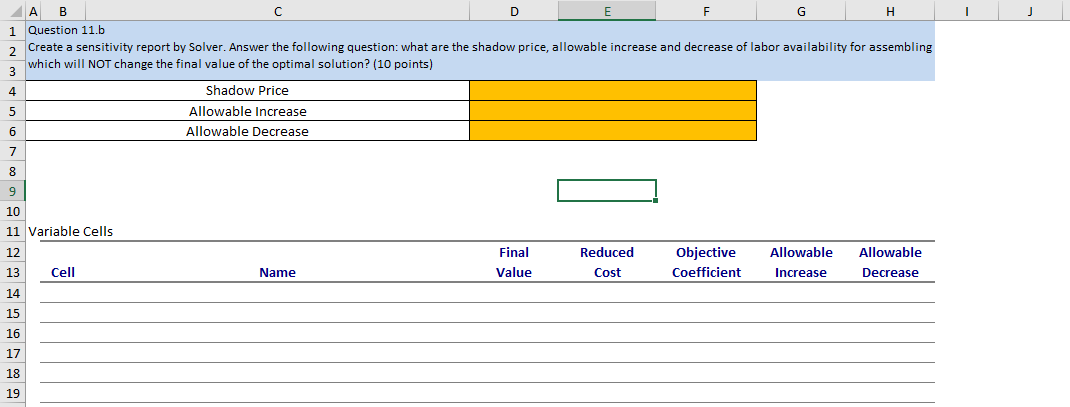Click the 'Variable Cells' heading
Viewport: 1070px width, 407px height.
click(x=70, y=231)
